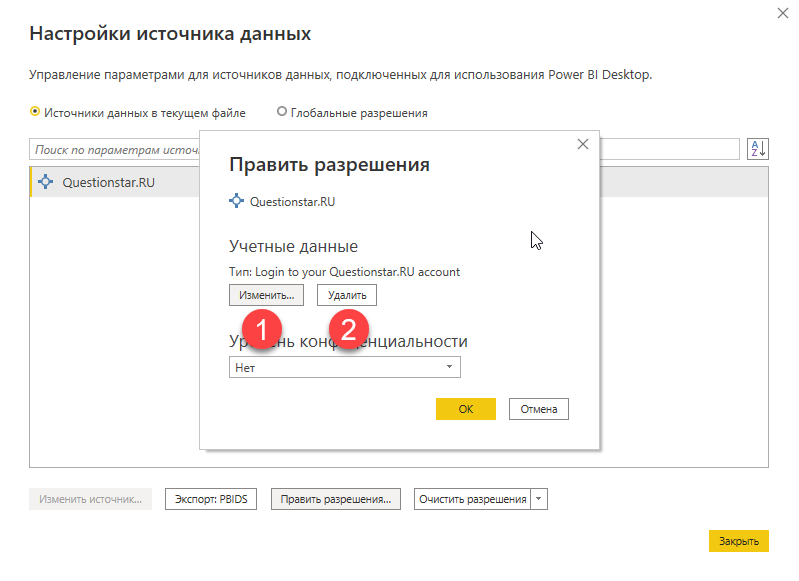
Task: Click the disabled 'Изменить источник...' button
Action: pyautogui.click(x=91, y=499)
